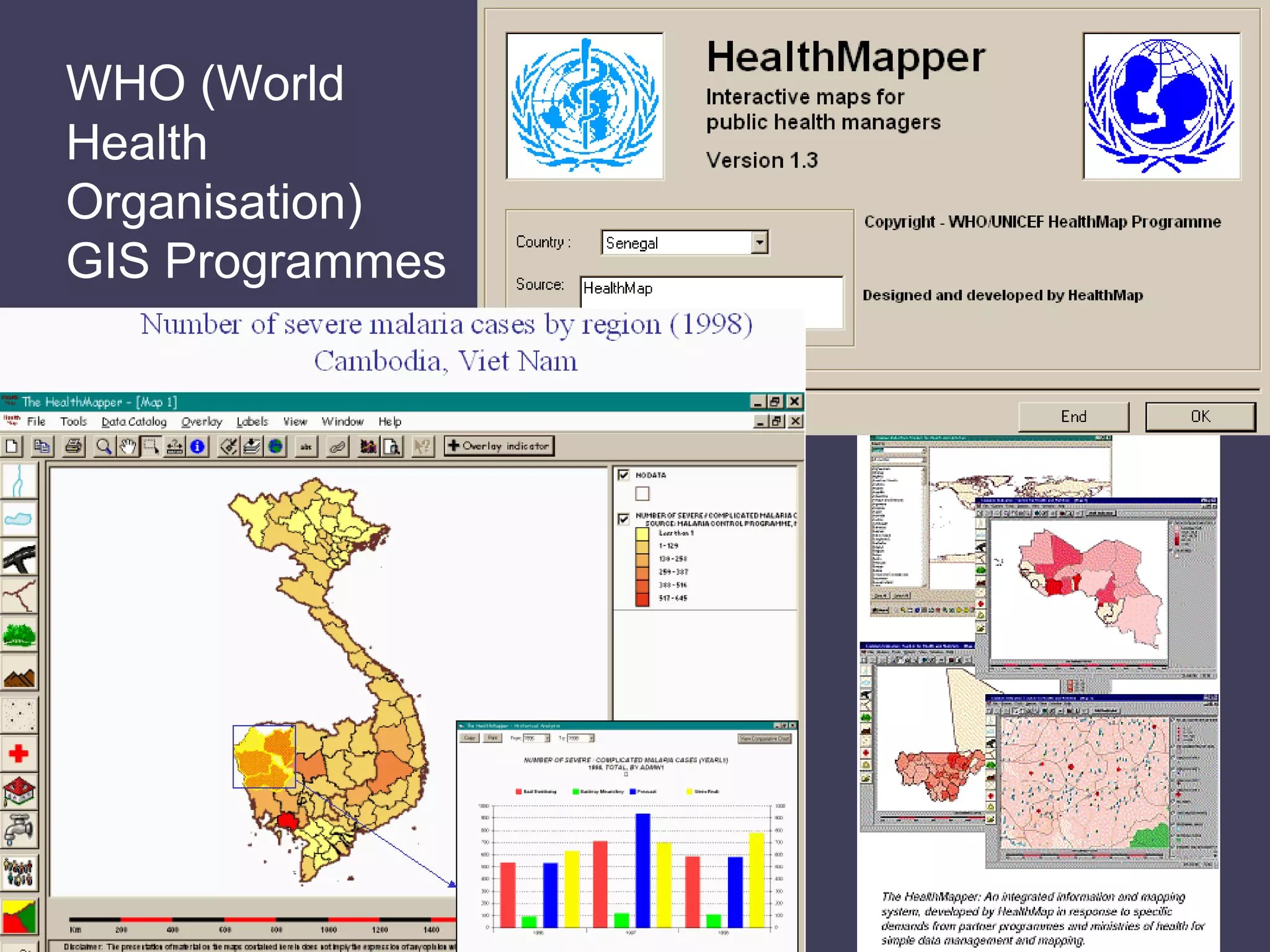Open the To year dropdown in Historical Analysis
1270x952 pixels.
tap(592, 738)
